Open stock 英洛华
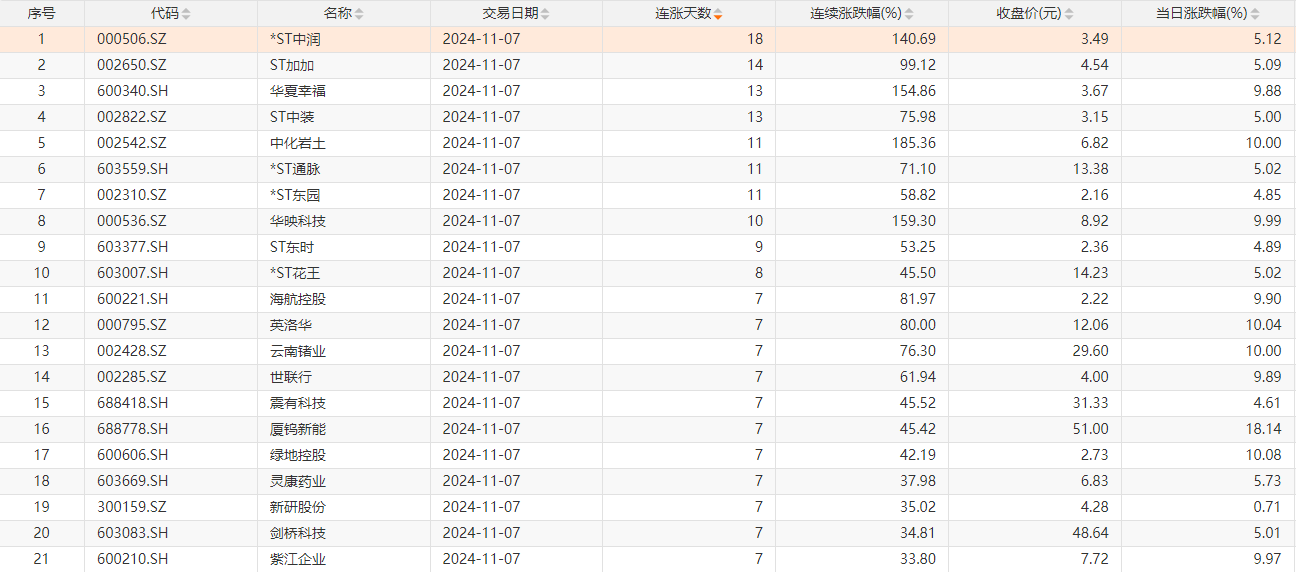Screen dimensions: 1296x572 (x=291, y=325)
